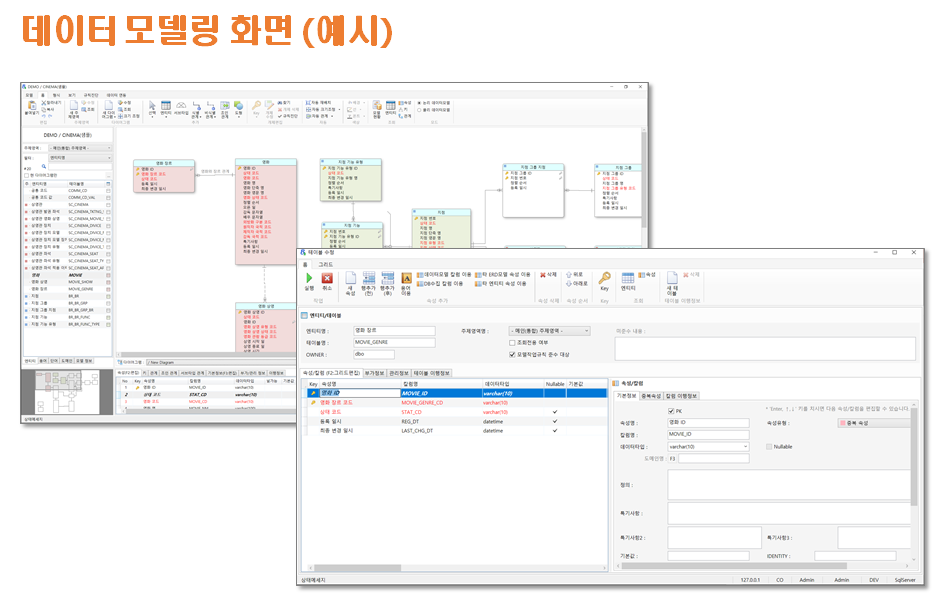Switch to 테이블 이행정보 tab
This screenshot has height=595, width=934.
tap(432, 373)
